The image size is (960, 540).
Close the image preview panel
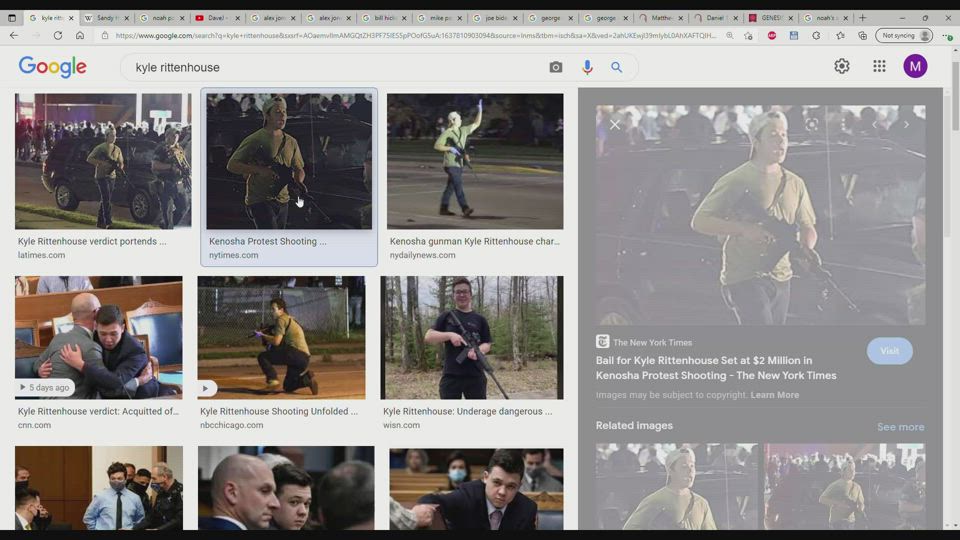click(615, 125)
